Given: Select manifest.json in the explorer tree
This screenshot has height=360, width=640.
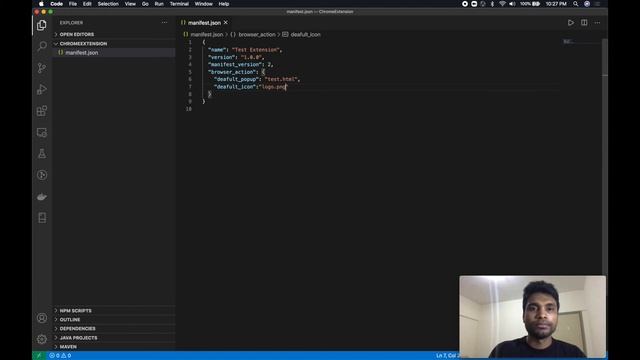Looking at the screenshot, I should coord(82,53).
